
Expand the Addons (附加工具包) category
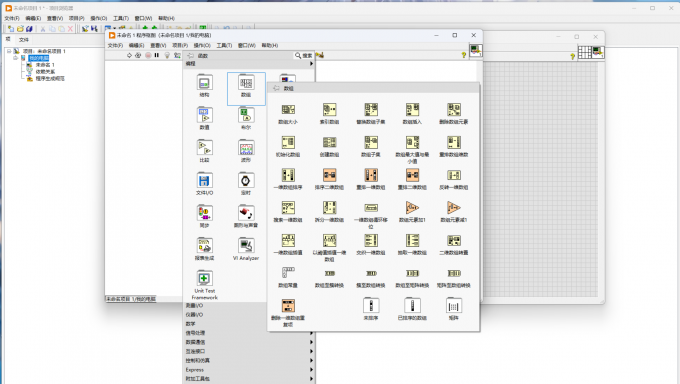pyautogui.click(x=311, y=379)
